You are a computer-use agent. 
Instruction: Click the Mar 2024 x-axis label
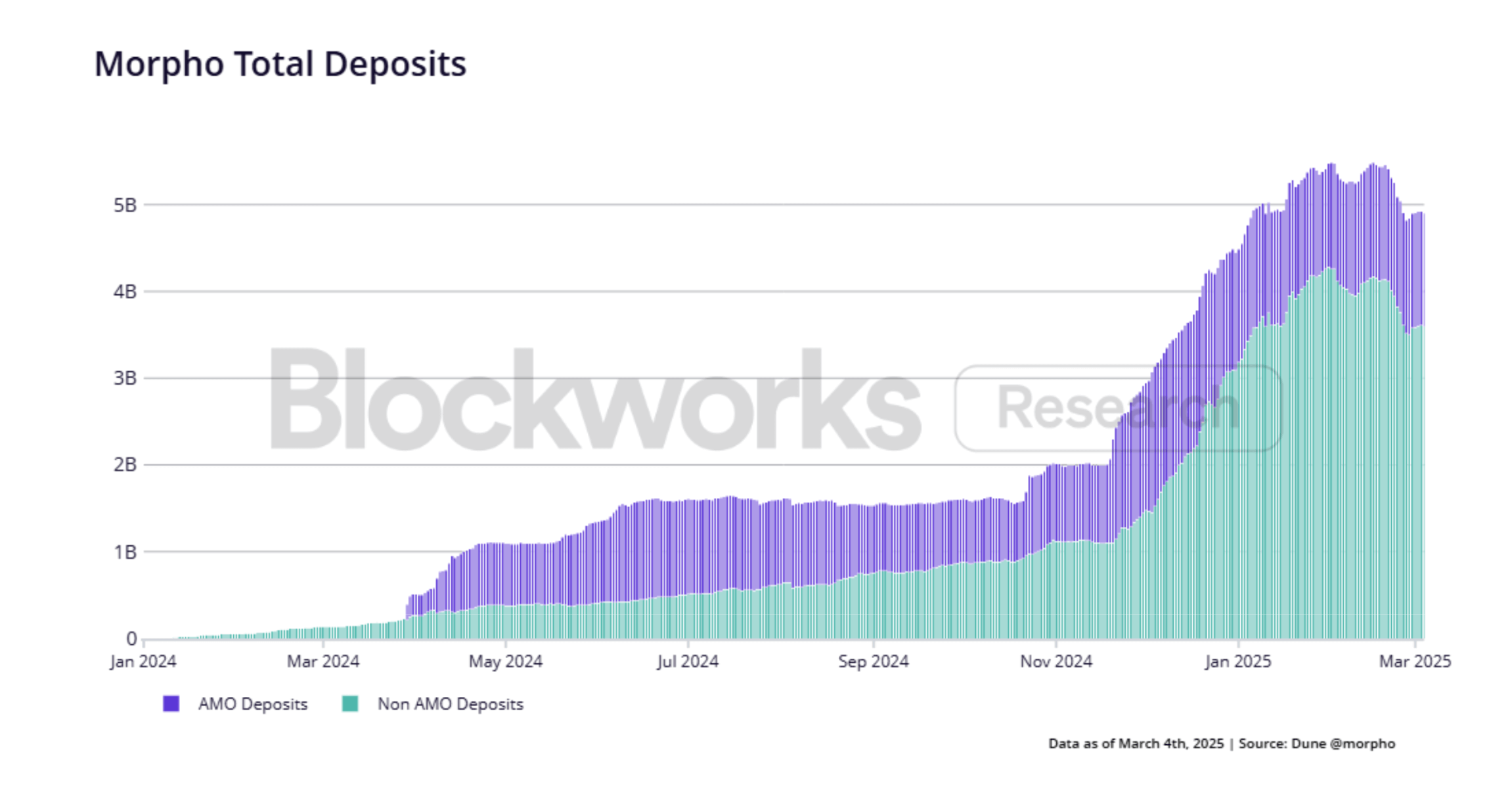point(323,661)
